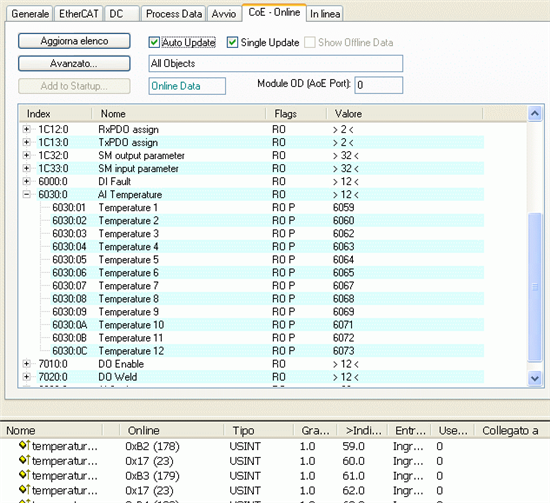Viewport: 550px width, 503px height.
Task: Click the scroll up arrow of CoE list
Action: pyautogui.click(x=535, y=114)
